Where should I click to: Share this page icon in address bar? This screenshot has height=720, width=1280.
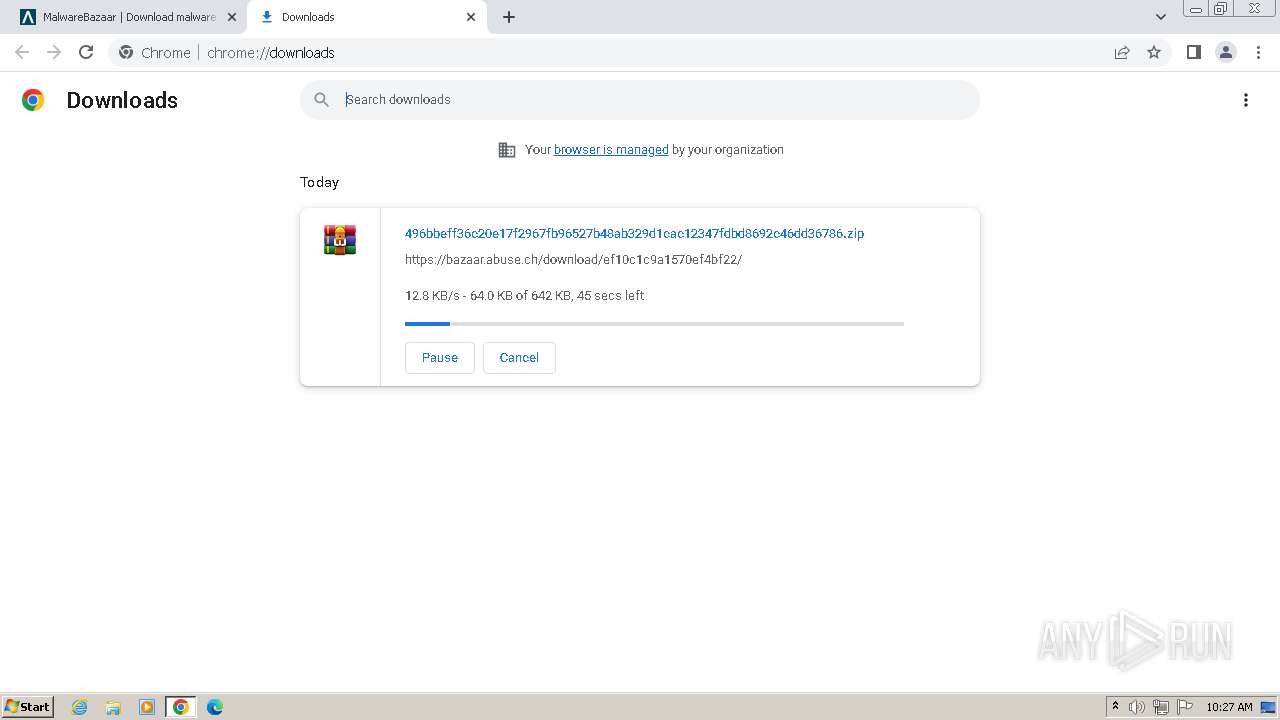click(1122, 52)
